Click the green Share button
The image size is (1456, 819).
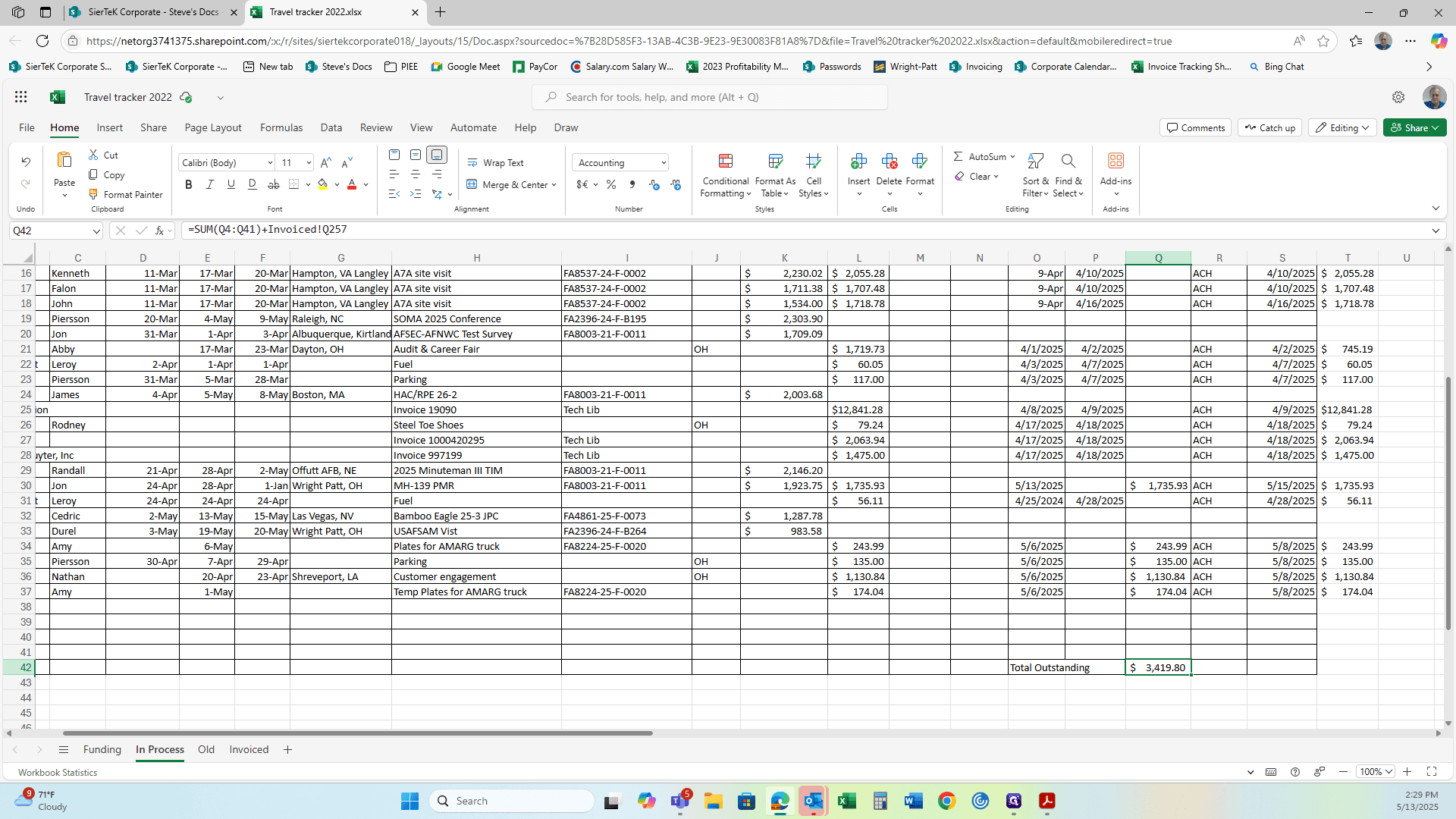pos(1414,127)
